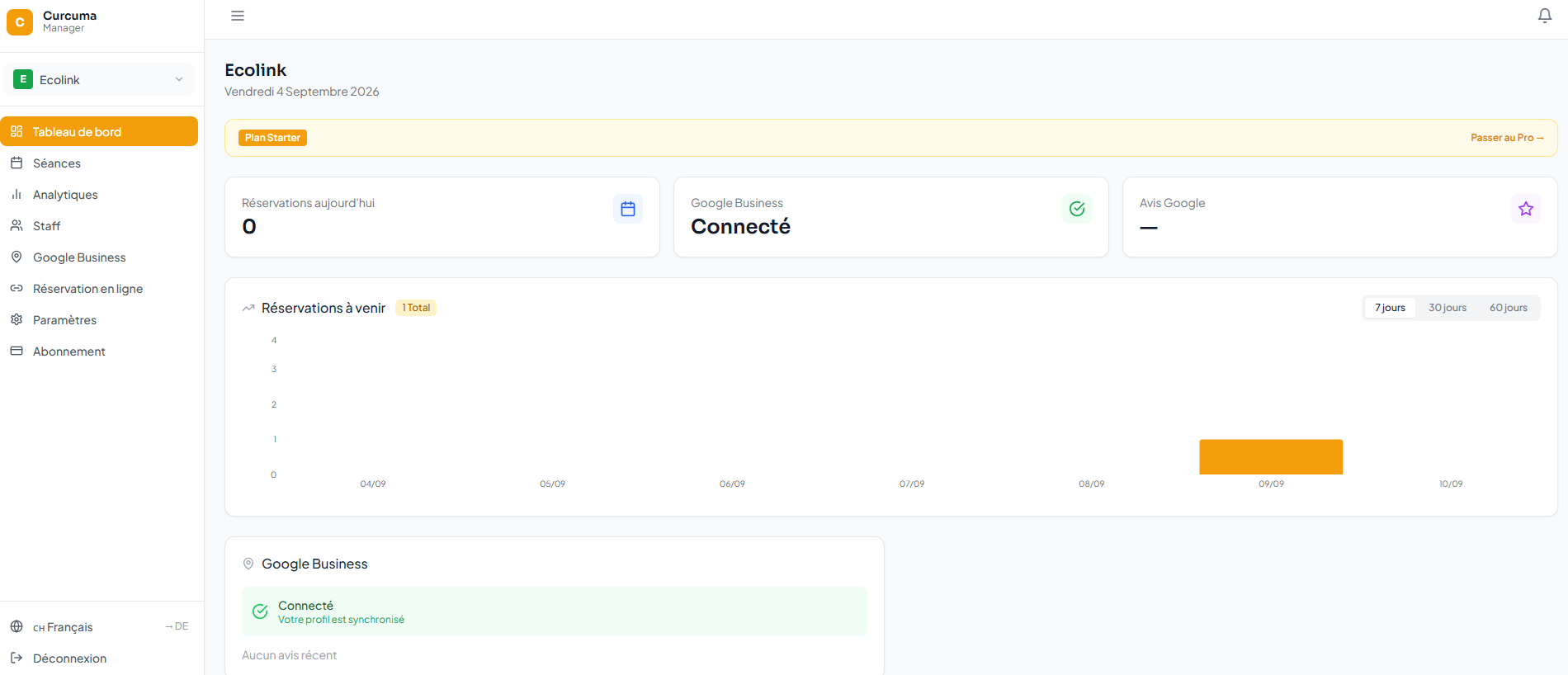Click the Staff people icon
Screen dimensions: 1568x675
coord(17,226)
